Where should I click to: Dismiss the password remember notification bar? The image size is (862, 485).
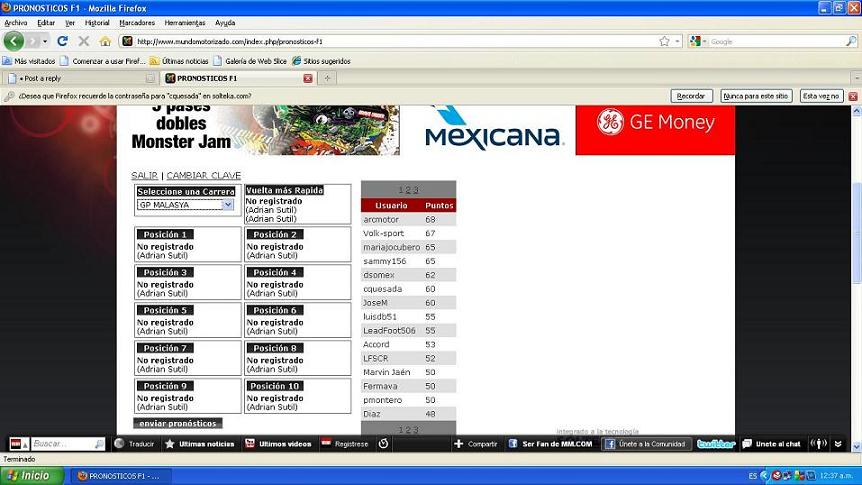tap(853, 96)
